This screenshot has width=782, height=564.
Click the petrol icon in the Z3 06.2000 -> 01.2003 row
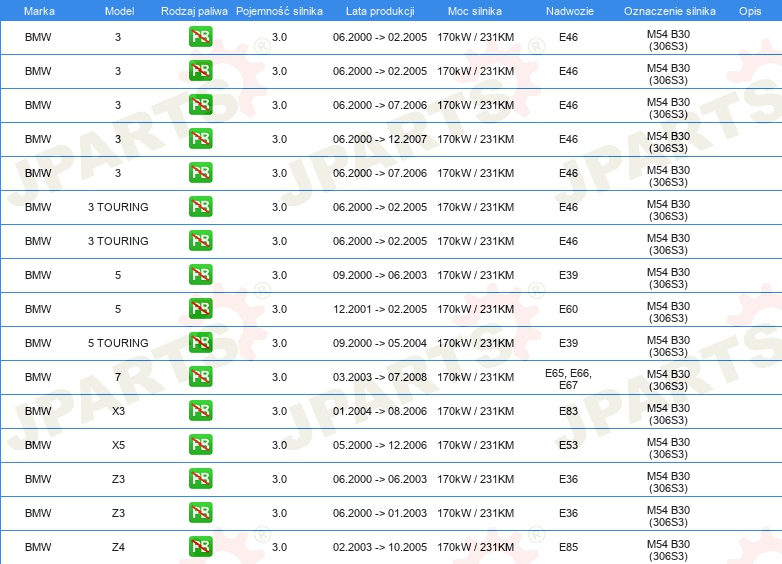(200, 513)
